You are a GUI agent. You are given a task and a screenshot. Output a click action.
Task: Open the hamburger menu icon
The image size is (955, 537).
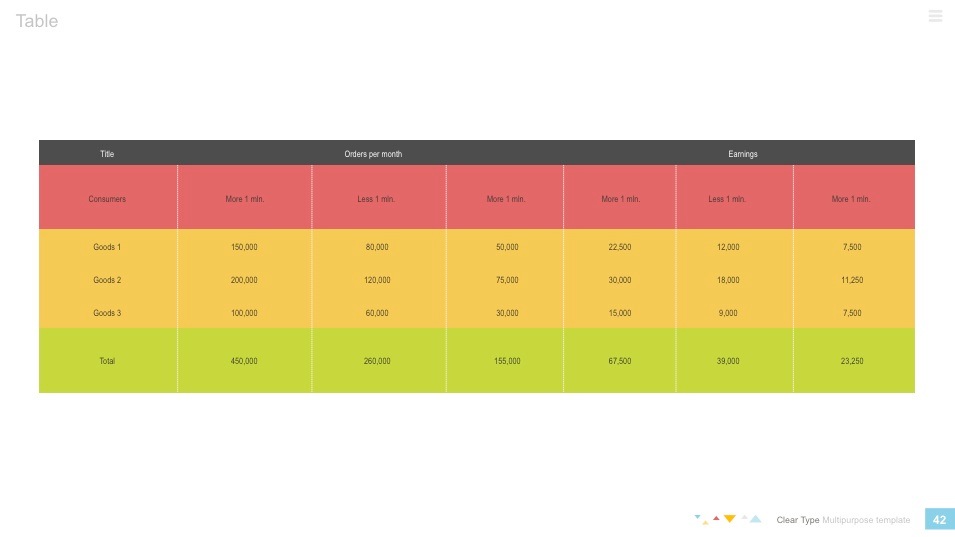[935, 16]
